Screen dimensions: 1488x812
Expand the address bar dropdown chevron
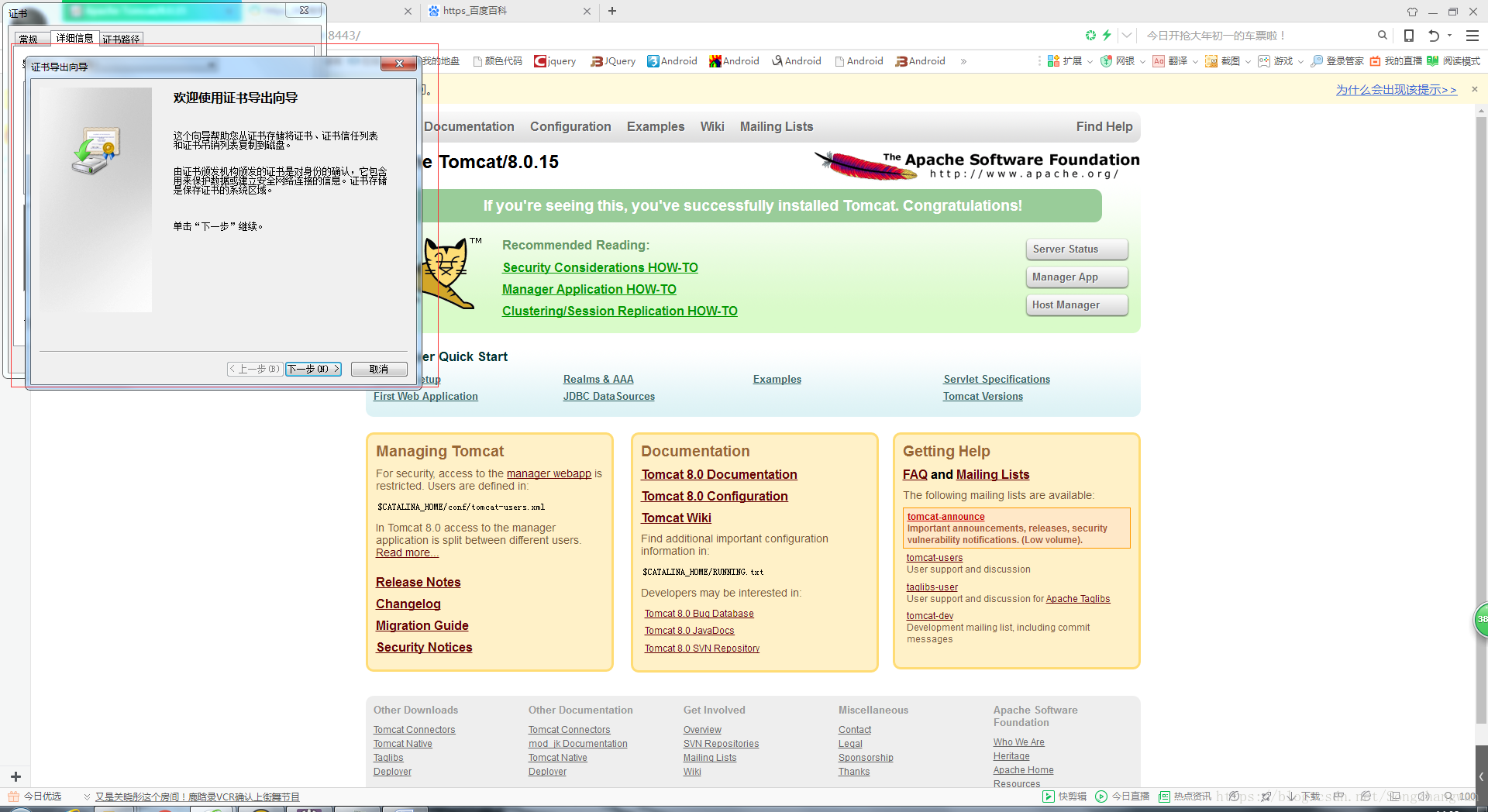tap(1127, 36)
